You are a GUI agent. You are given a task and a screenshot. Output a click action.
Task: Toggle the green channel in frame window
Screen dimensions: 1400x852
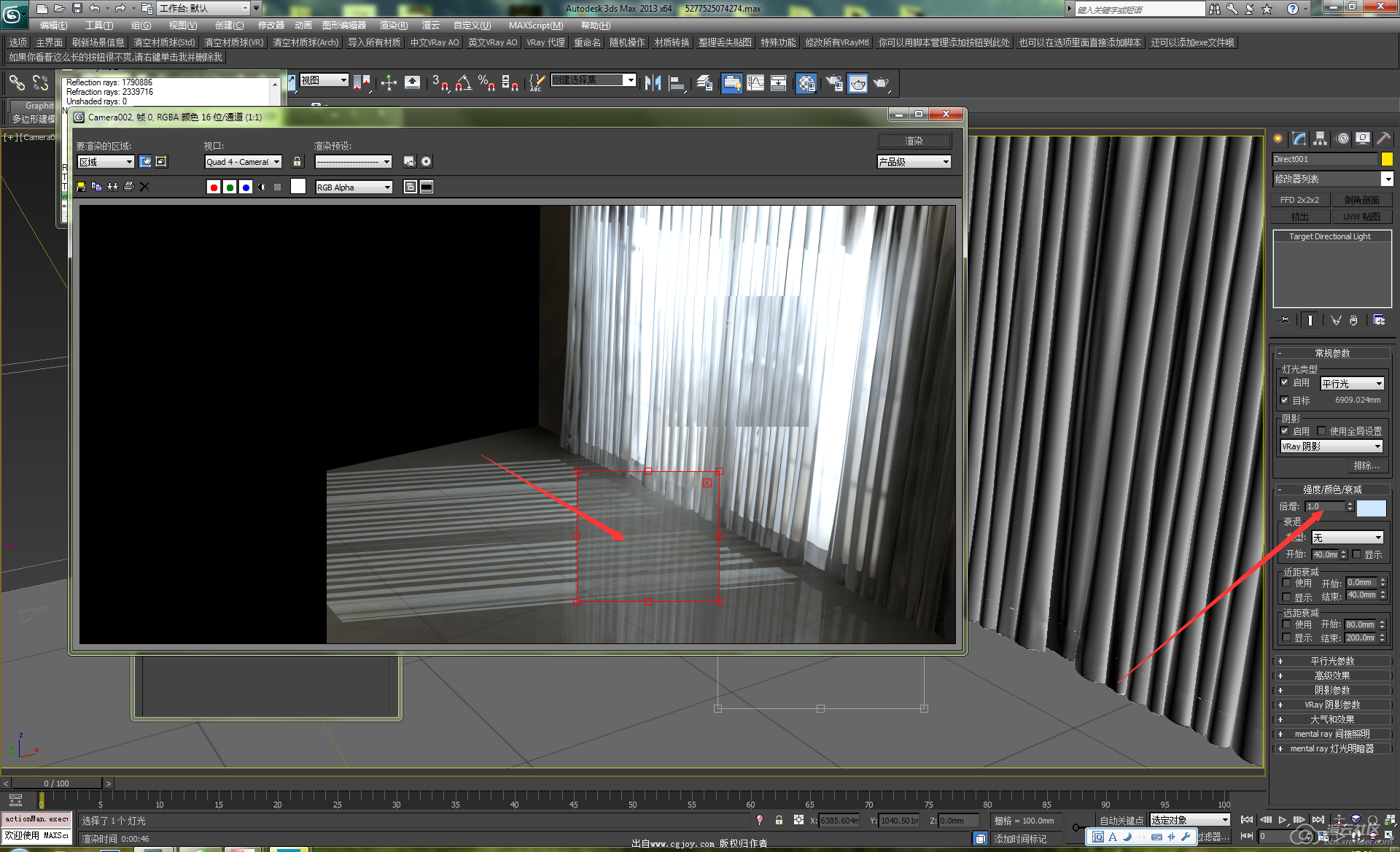tap(230, 187)
